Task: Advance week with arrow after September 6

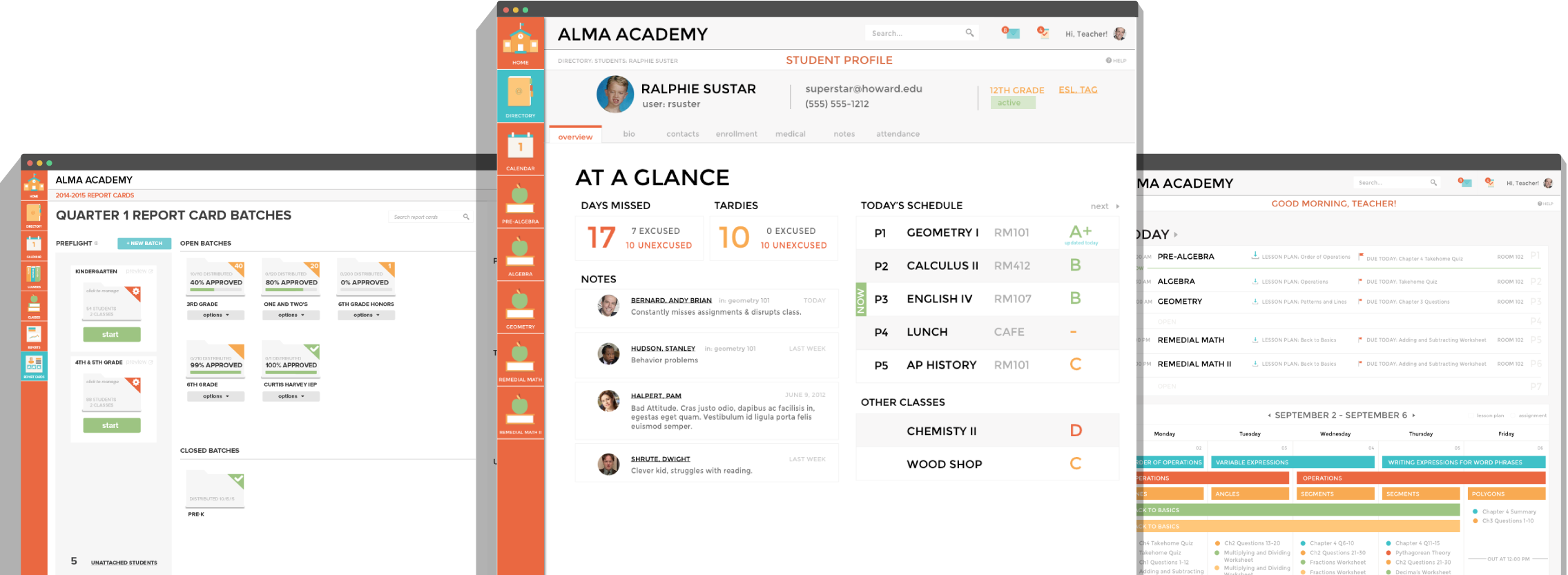Action: [1414, 416]
